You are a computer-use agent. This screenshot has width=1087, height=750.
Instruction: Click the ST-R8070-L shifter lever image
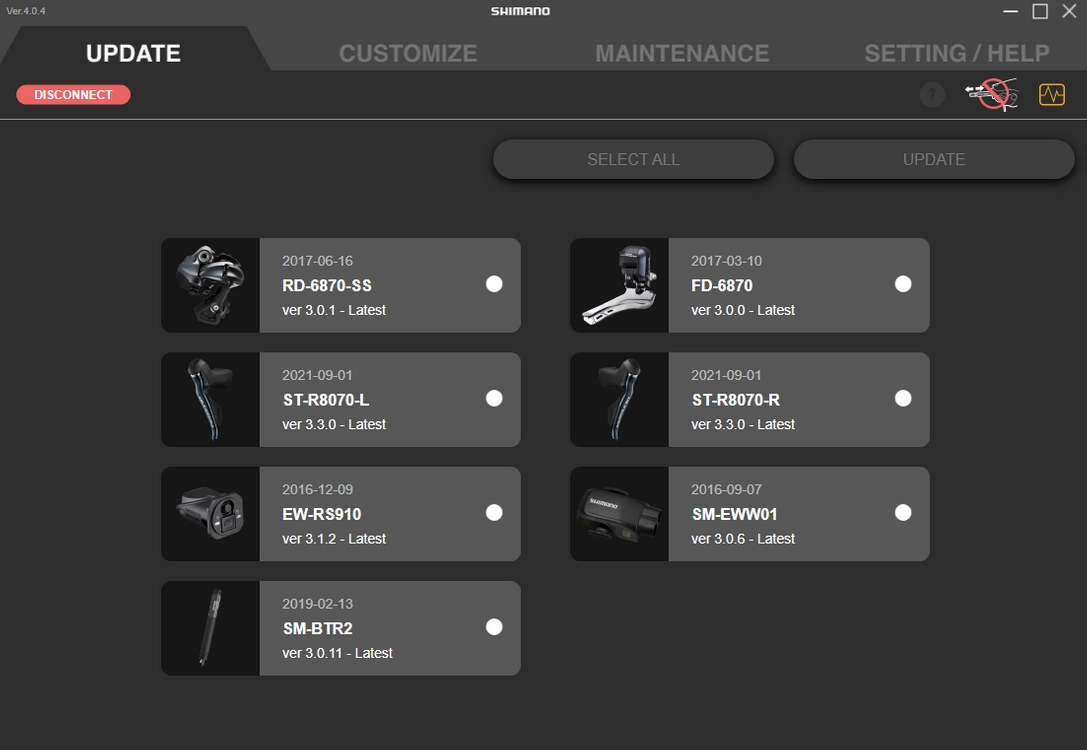coord(211,399)
